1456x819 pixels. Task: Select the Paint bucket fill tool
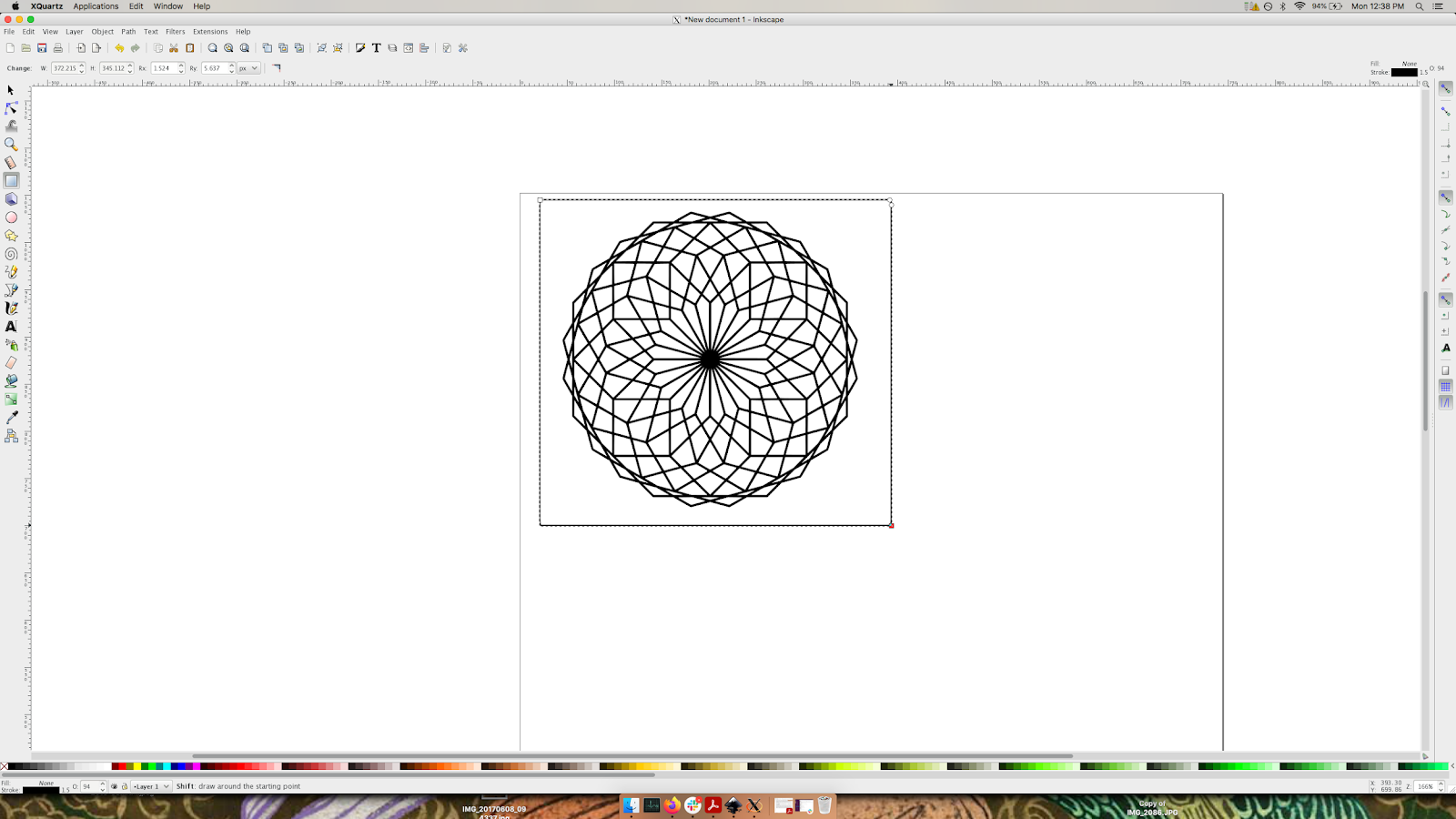click(11, 379)
